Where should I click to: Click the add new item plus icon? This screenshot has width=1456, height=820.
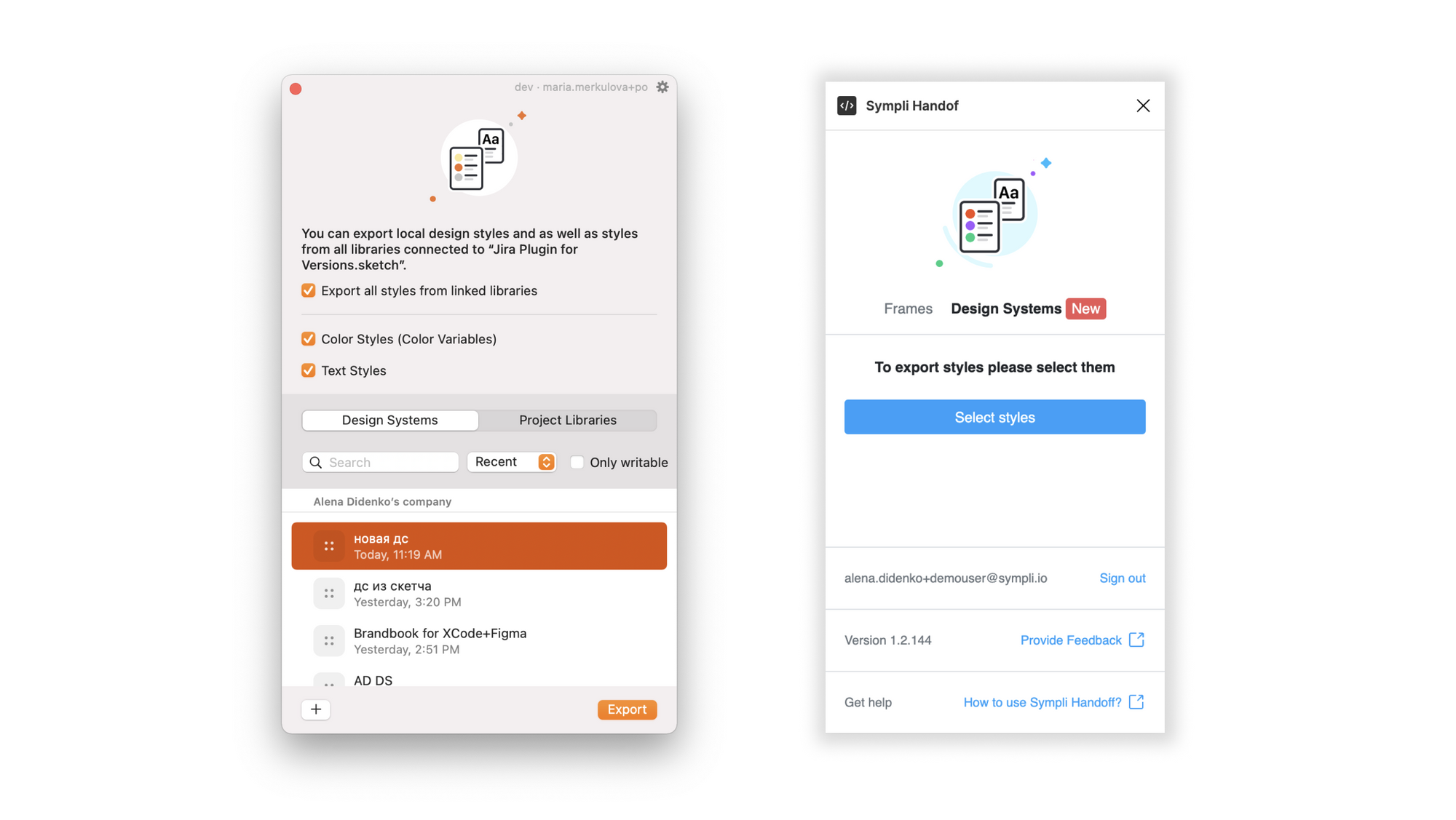point(316,708)
